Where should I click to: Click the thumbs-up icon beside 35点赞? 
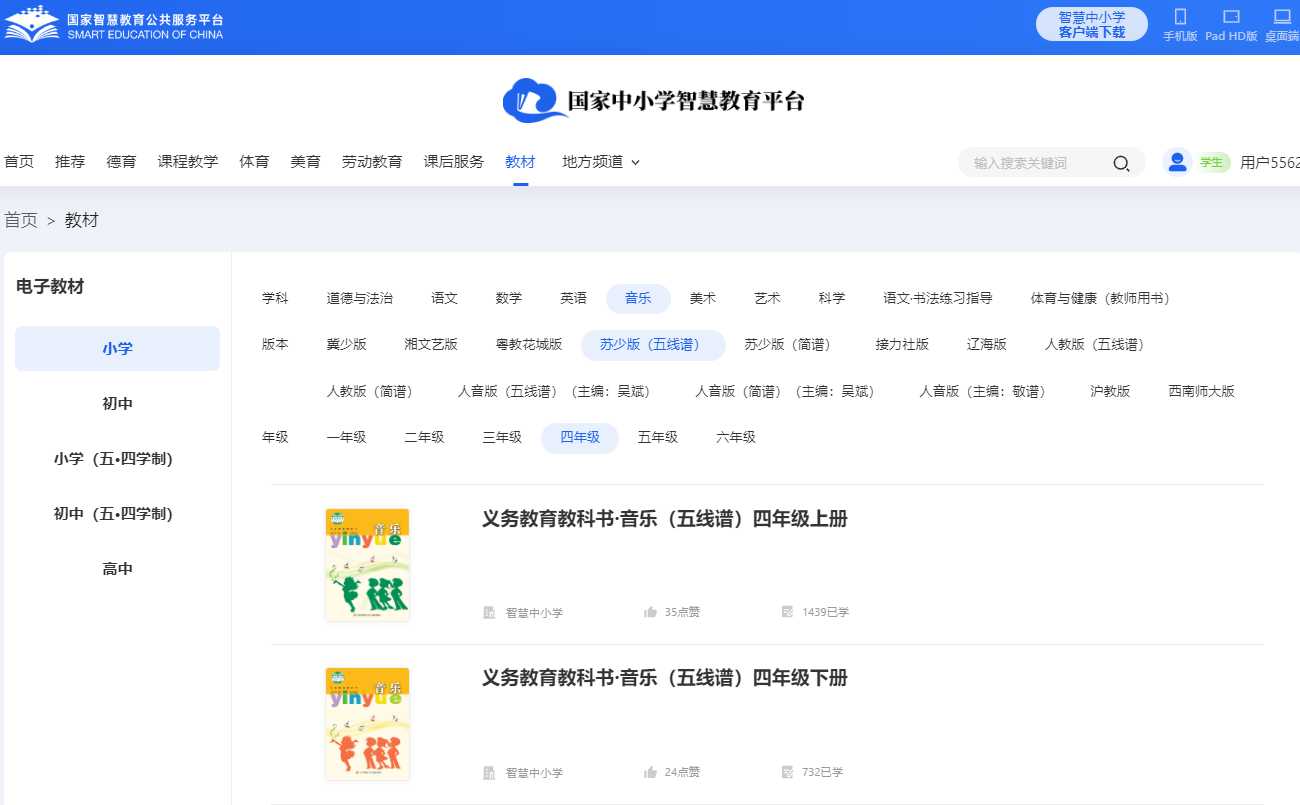651,612
